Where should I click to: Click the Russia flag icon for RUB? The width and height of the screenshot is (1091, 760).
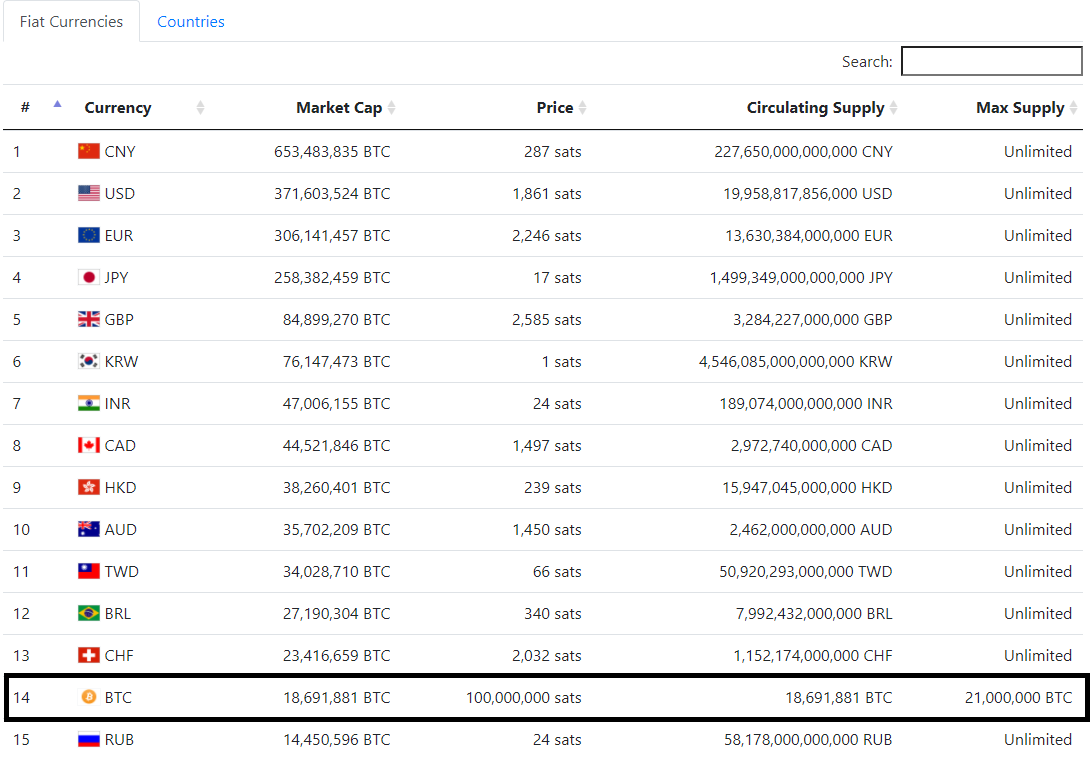pos(88,739)
